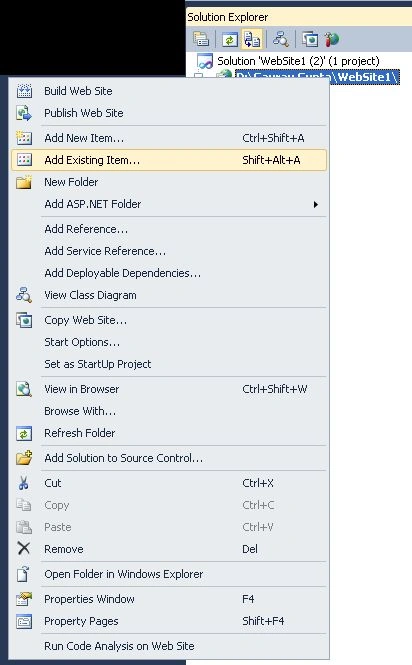
Task: Click the Refresh icon in Solution Explorer toolbar
Action: [230, 40]
